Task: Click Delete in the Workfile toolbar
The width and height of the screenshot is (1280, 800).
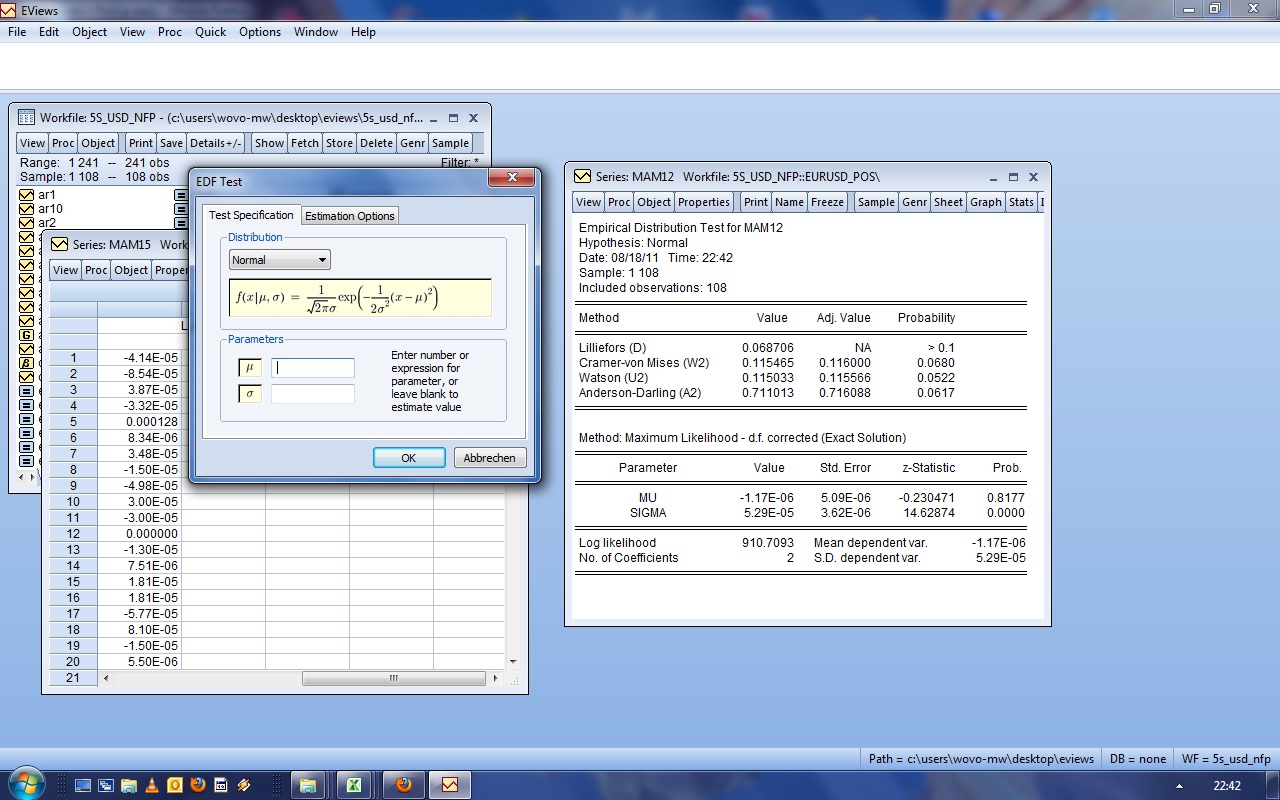Action: coord(377,143)
